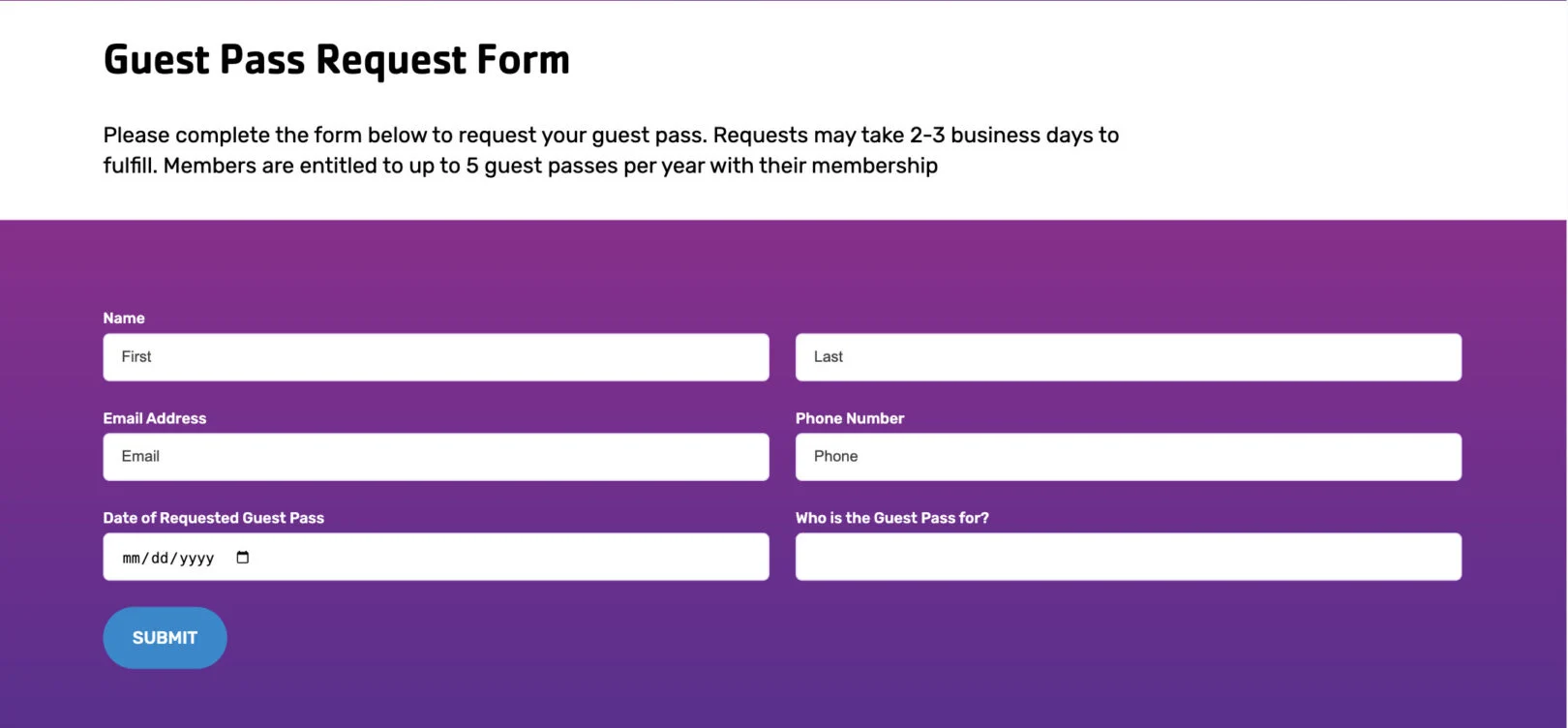The image size is (1568, 728).
Task: Select the year (yyyy) segment of date
Action: pos(196,559)
